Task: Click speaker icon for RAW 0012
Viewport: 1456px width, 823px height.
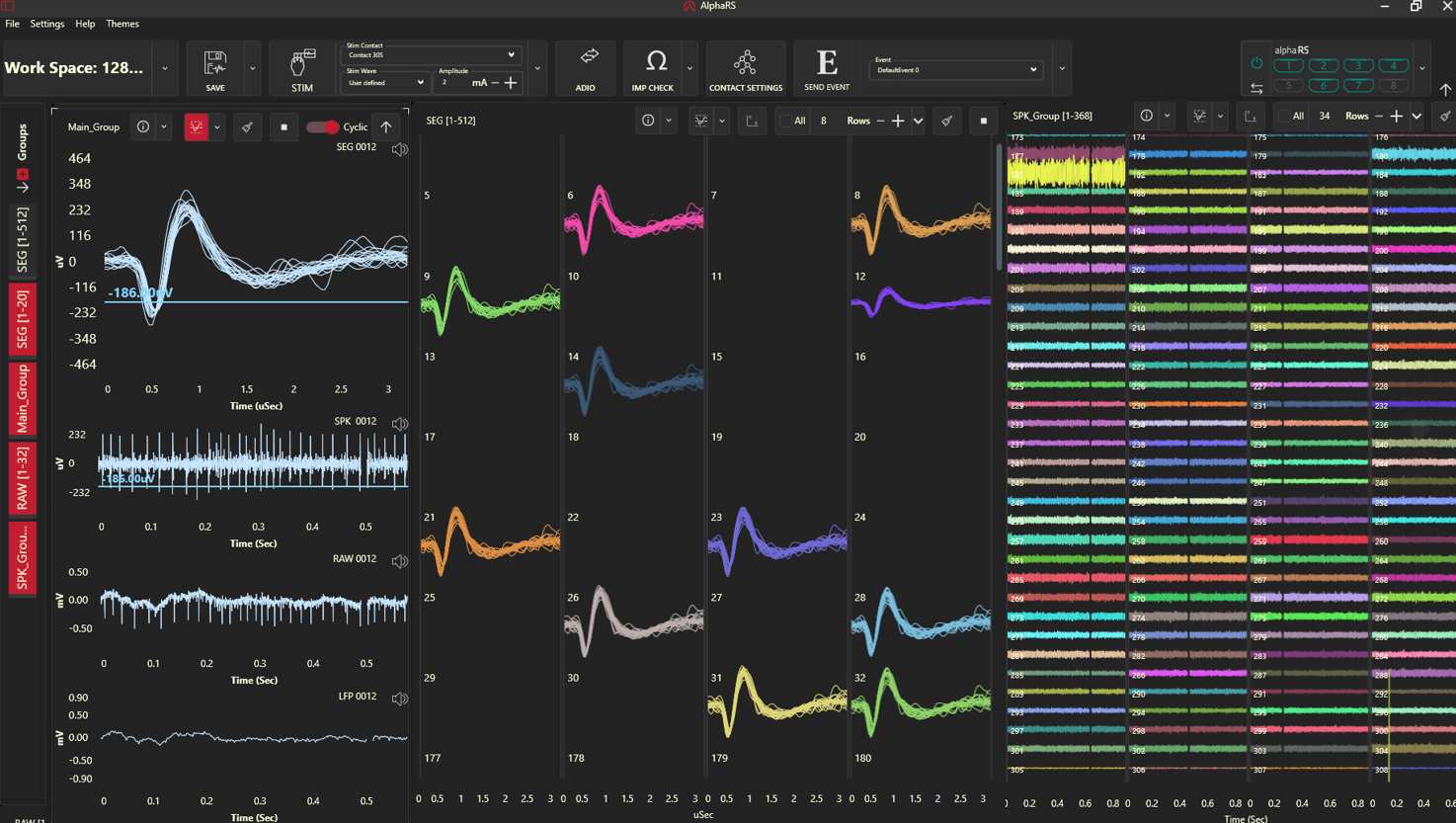Action: click(x=399, y=561)
